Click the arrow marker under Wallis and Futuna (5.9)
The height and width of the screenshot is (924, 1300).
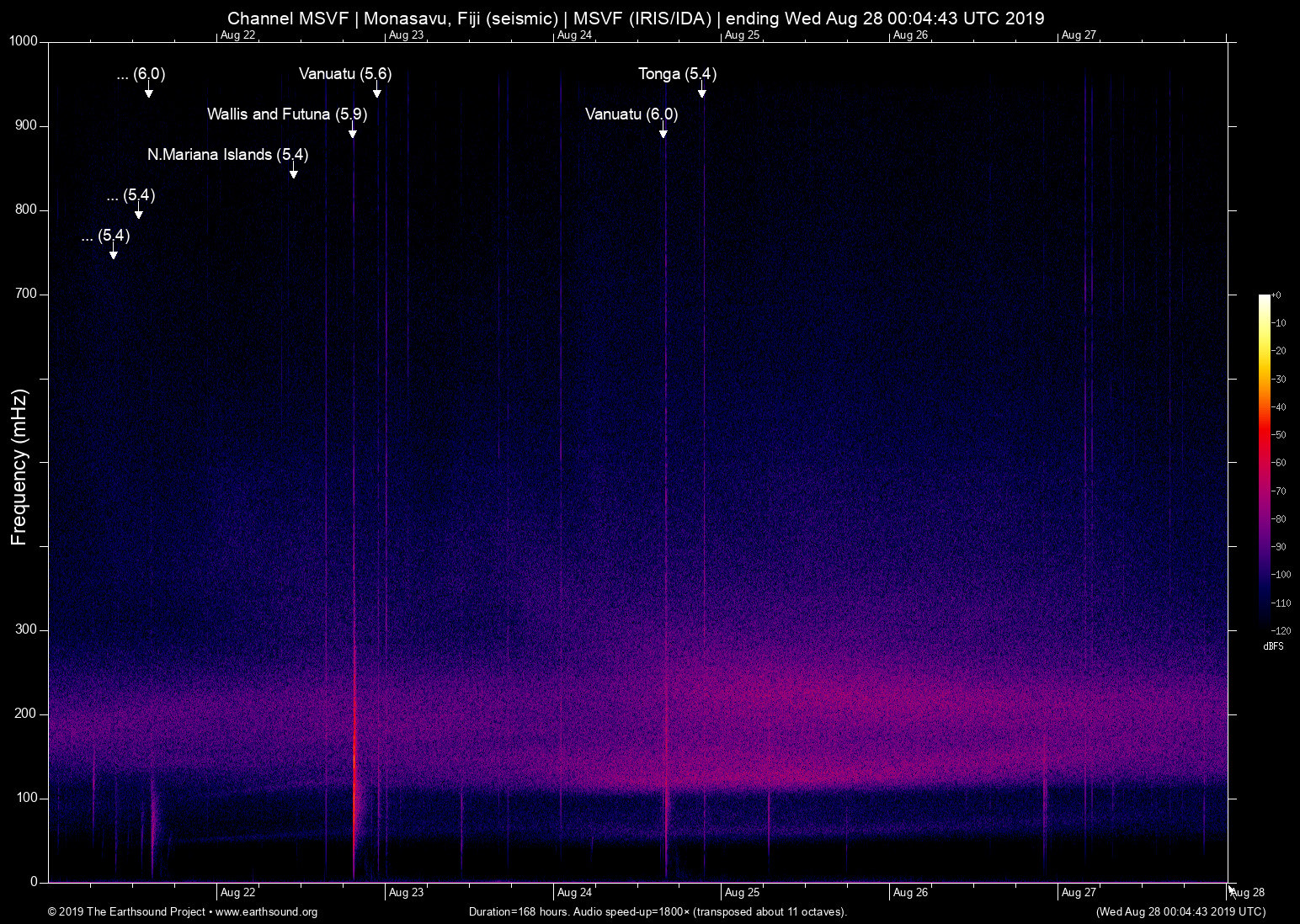click(x=352, y=131)
